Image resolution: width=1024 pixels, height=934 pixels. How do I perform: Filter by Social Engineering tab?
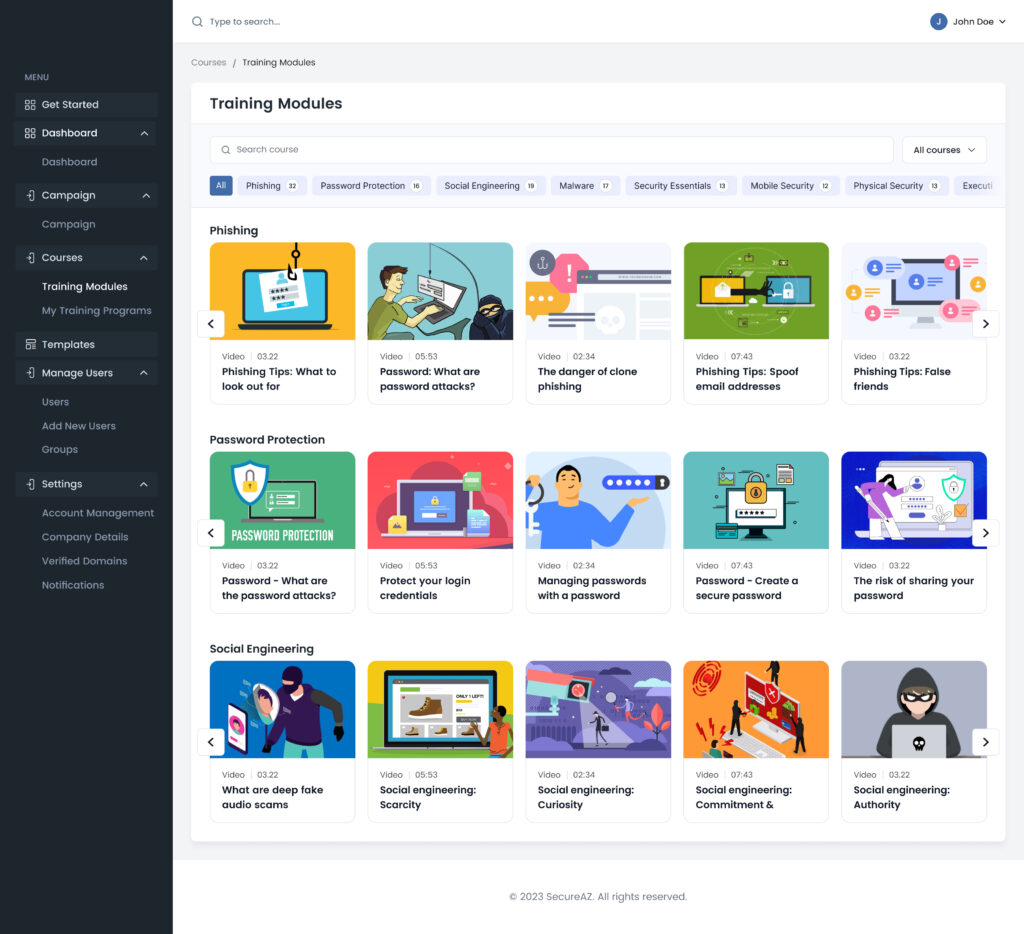click(x=490, y=185)
